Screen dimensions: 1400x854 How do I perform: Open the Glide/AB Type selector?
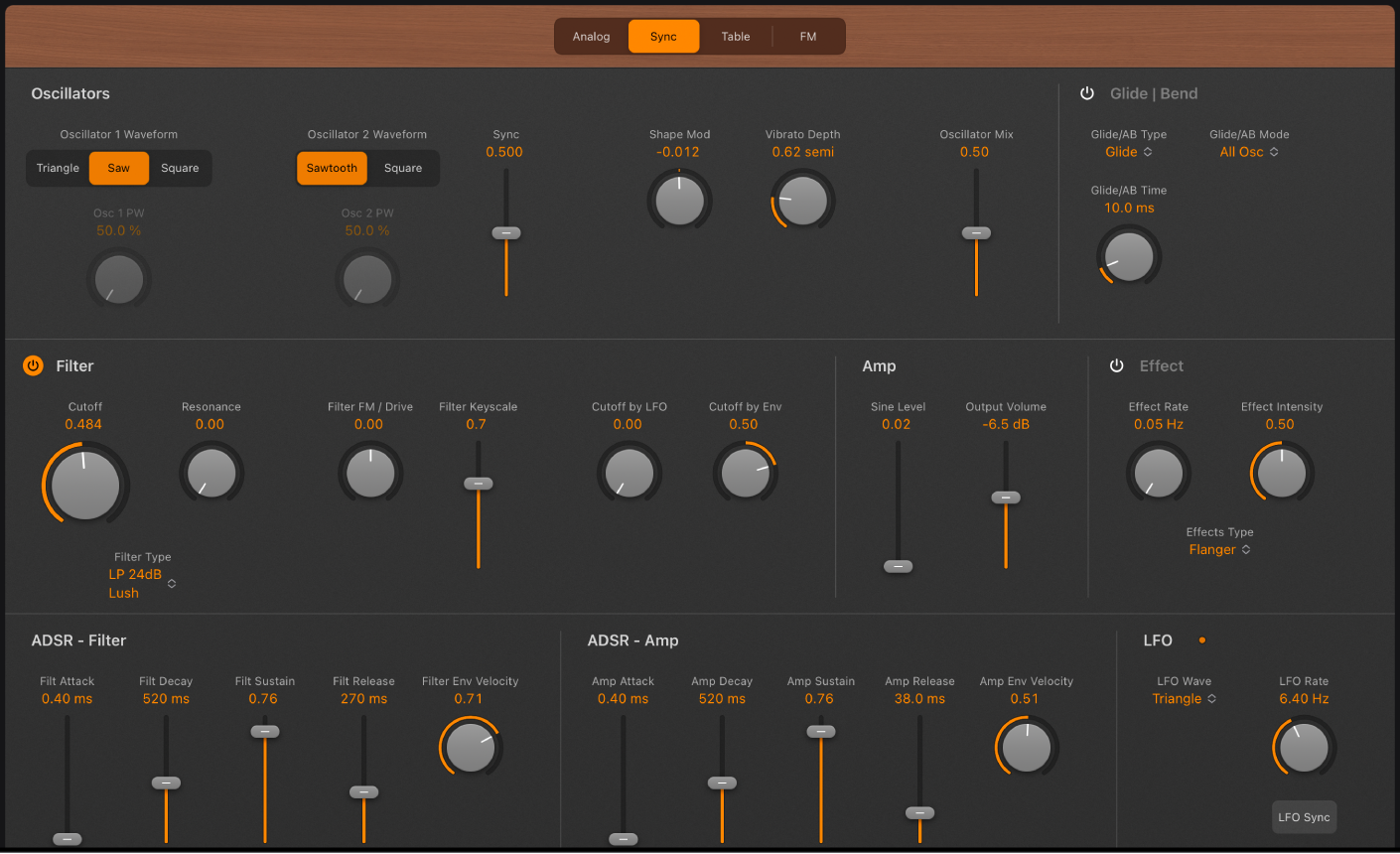click(x=1127, y=151)
